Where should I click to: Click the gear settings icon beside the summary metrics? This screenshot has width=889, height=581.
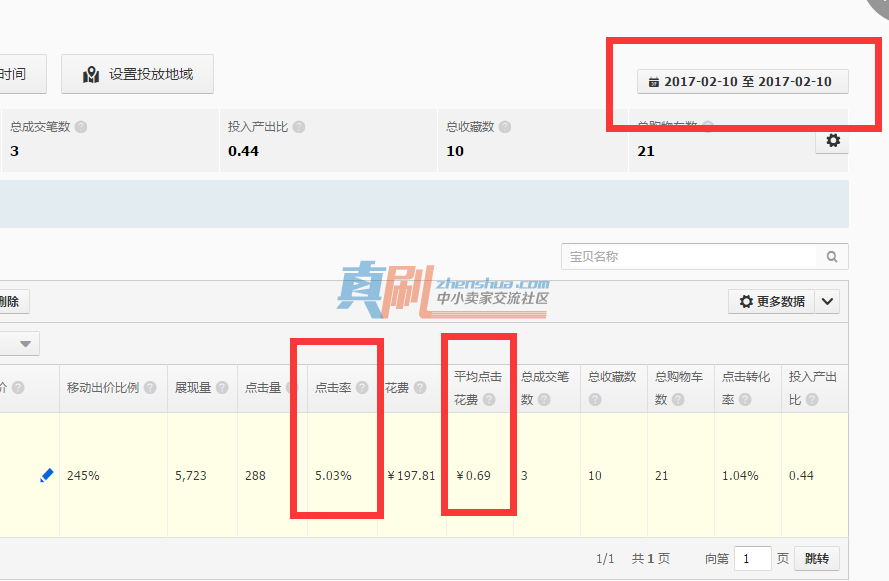[833, 140]
